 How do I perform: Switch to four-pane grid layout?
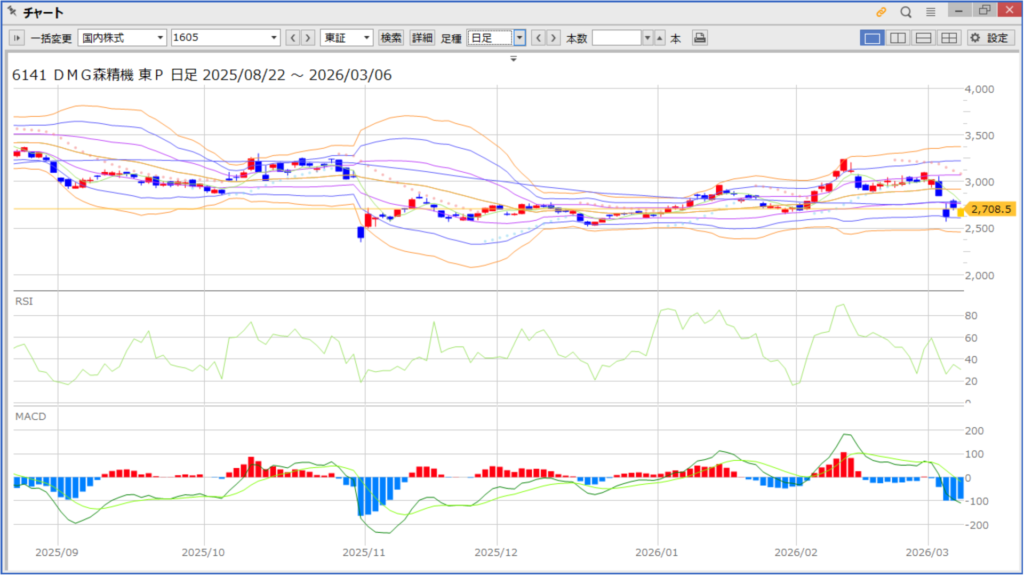click(948, 38)
